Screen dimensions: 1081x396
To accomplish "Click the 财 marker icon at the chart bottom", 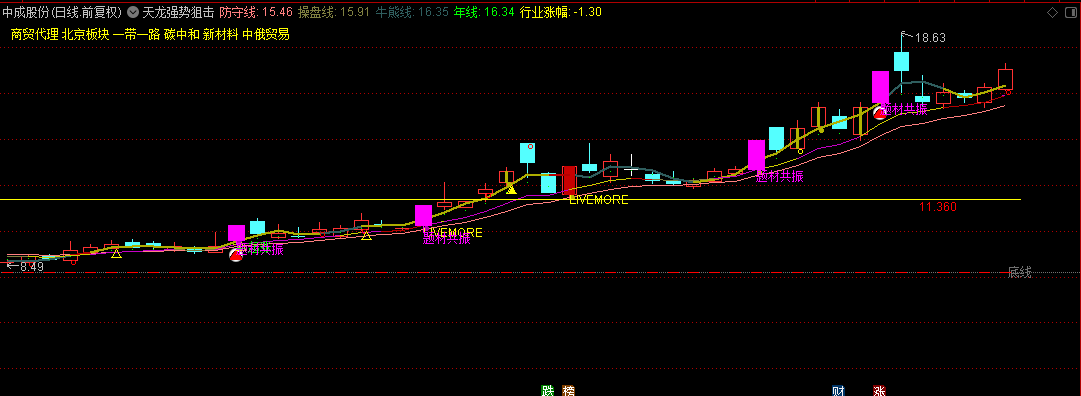I will [838, 390].
